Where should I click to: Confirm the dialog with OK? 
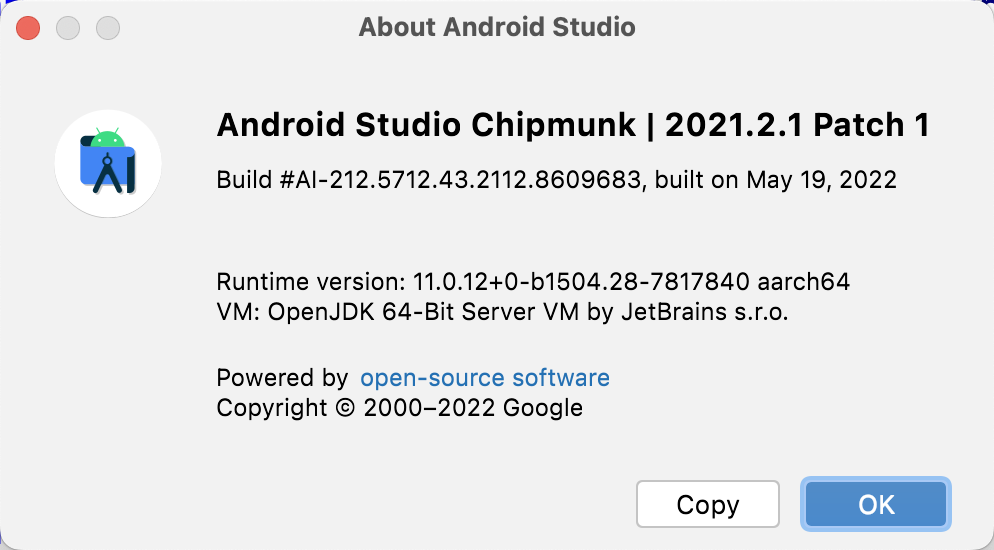tap(876, 505)
